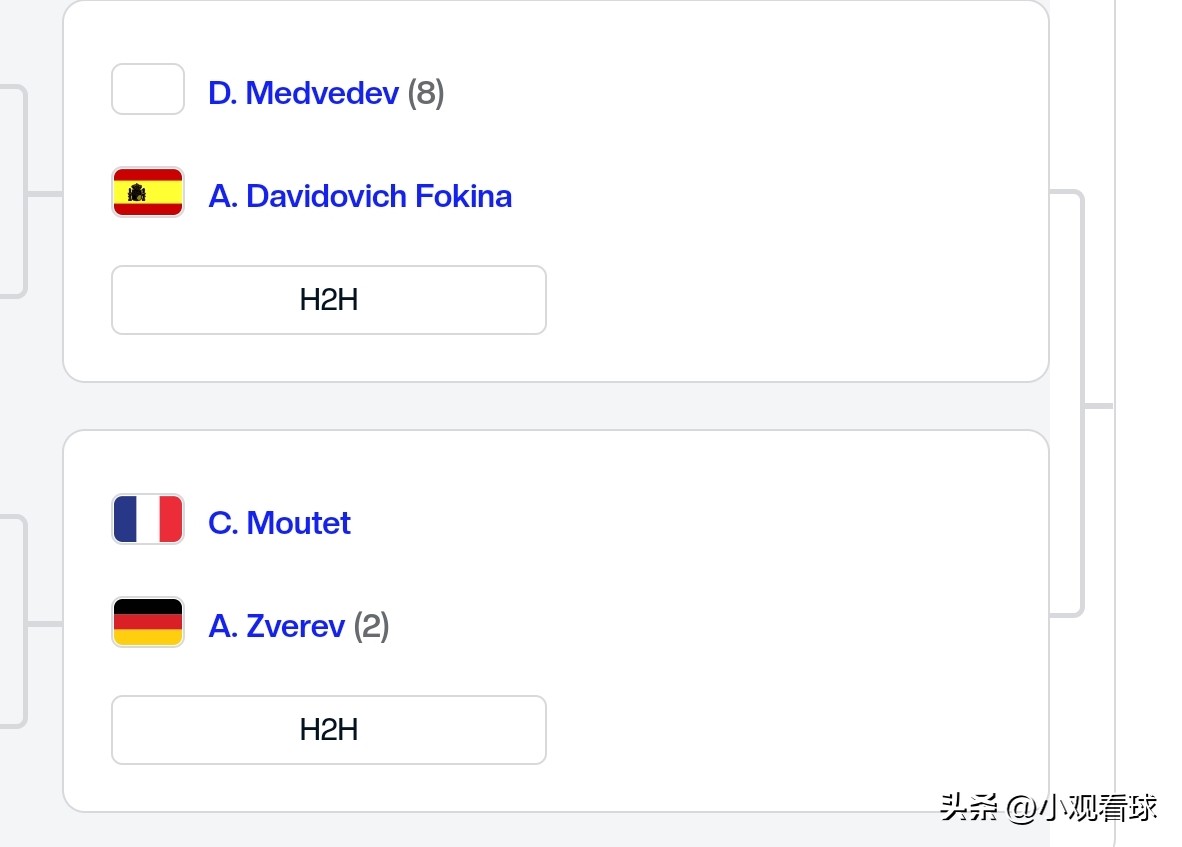Viewport: 1182px width, 847px height.
Task: Click the 头条 @小观看球 watermark
Action: (1048, 808)
